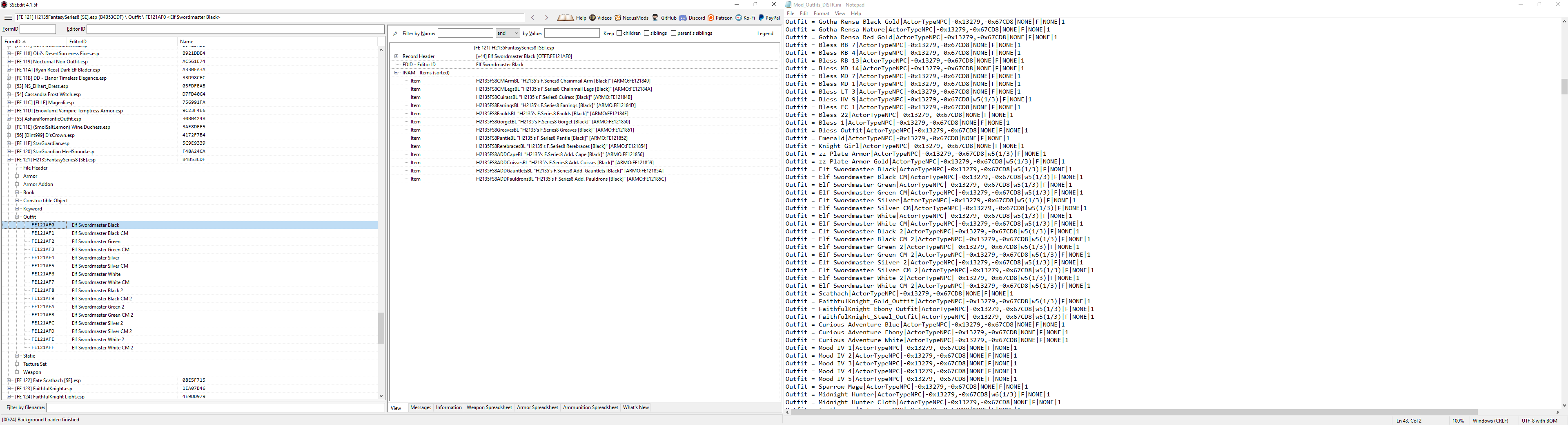Viewport: 1568px width, 425px height.
Task: Click the Notepad document icon in title bar
Action: coord(788,4)
